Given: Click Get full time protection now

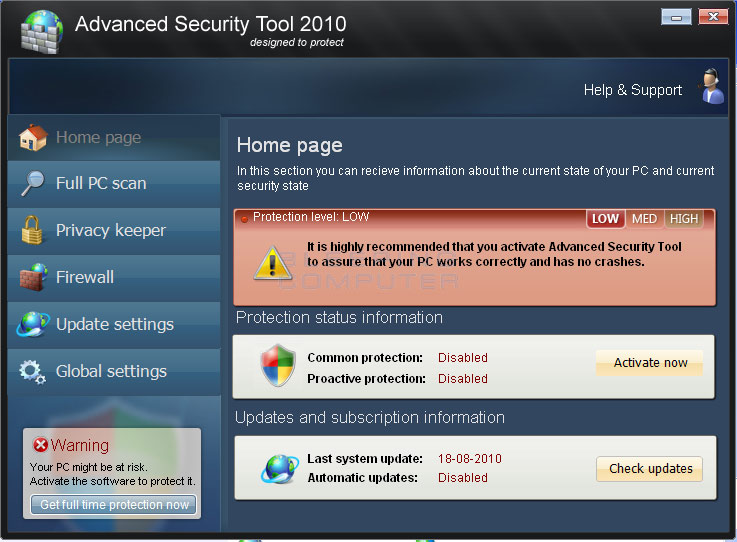Looking at the screenshot, I should pyautogui.click(x=114, y=505).
